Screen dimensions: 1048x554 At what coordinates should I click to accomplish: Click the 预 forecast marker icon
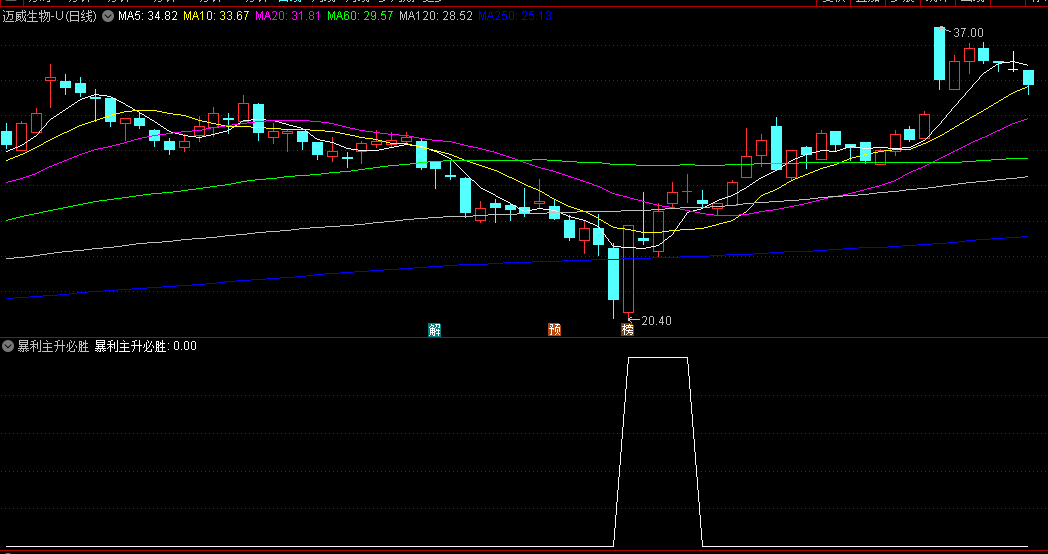554,329
